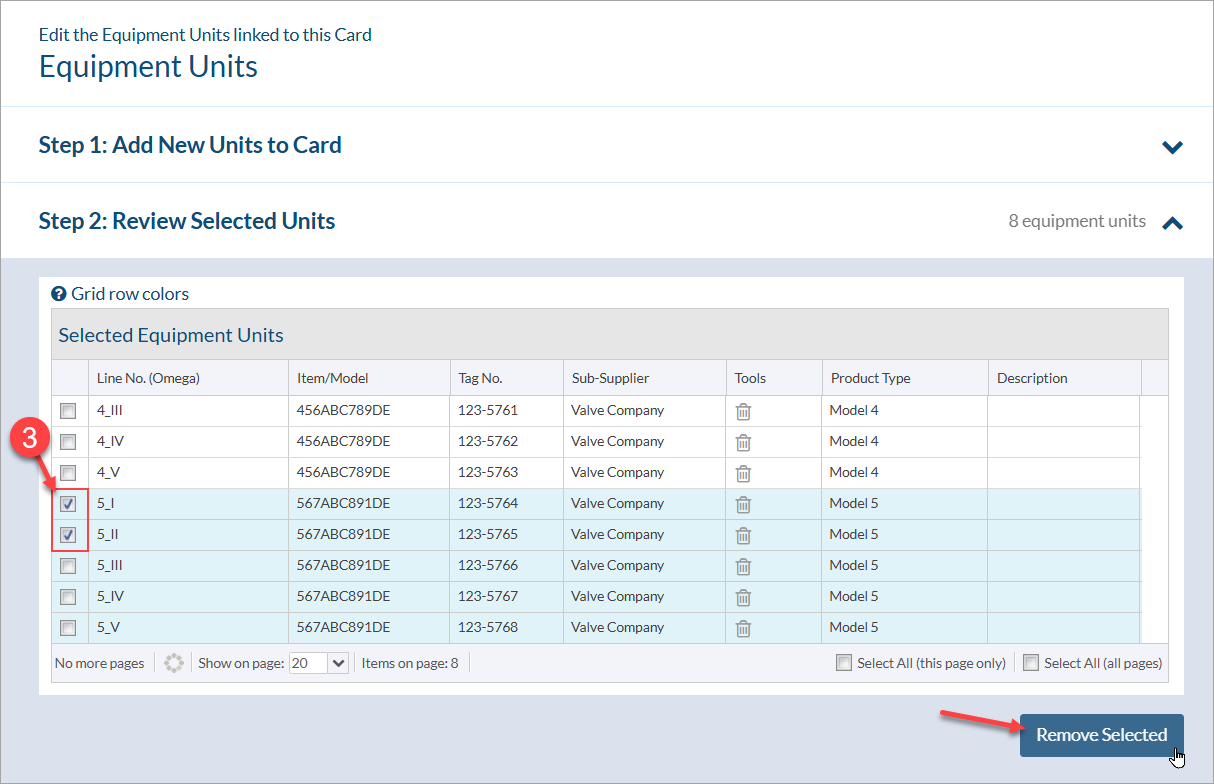Check the box for row 4_III
1214x784 pixels.
[x=68, y=411]
